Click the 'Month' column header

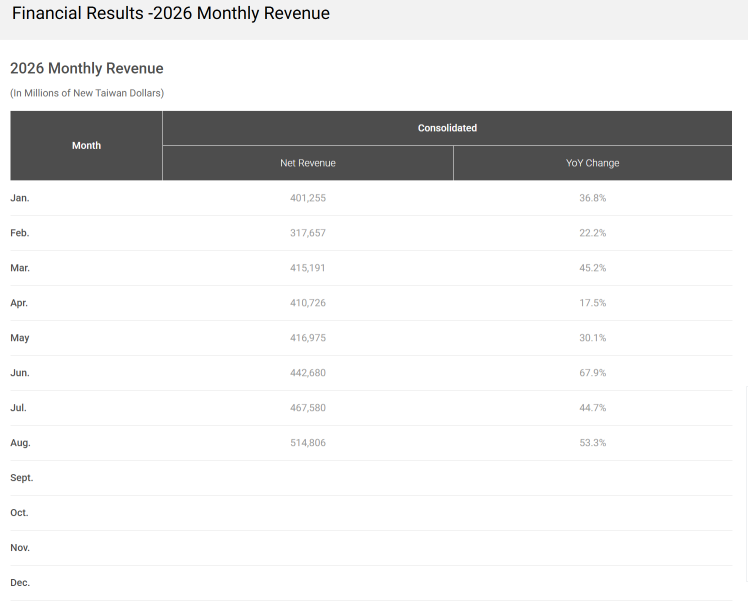(86, 145)
